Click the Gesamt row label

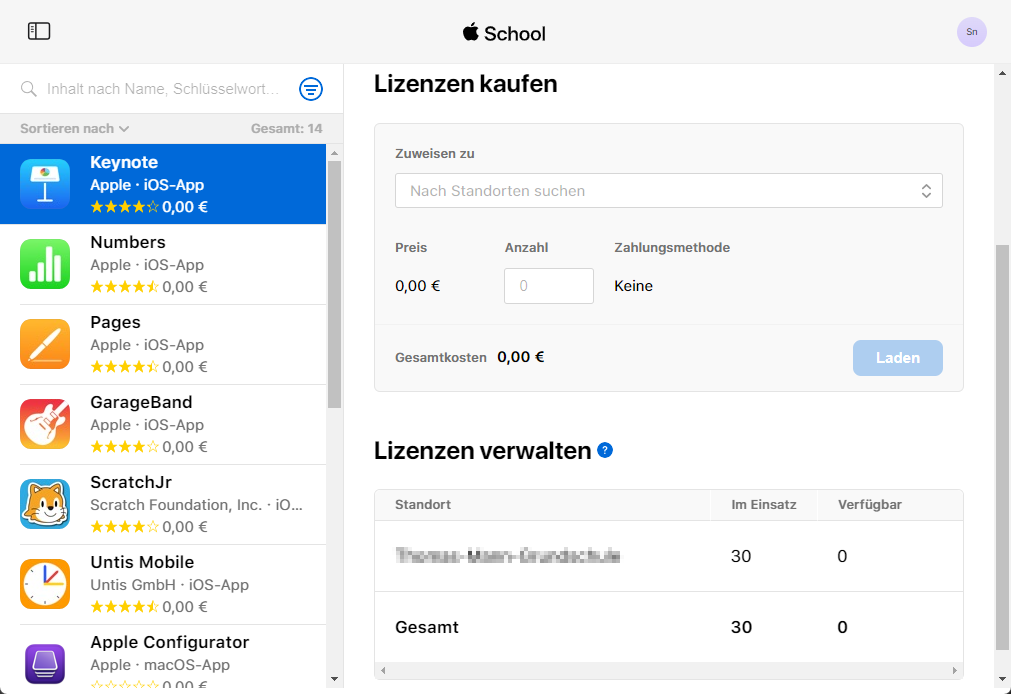pos(427,627)
